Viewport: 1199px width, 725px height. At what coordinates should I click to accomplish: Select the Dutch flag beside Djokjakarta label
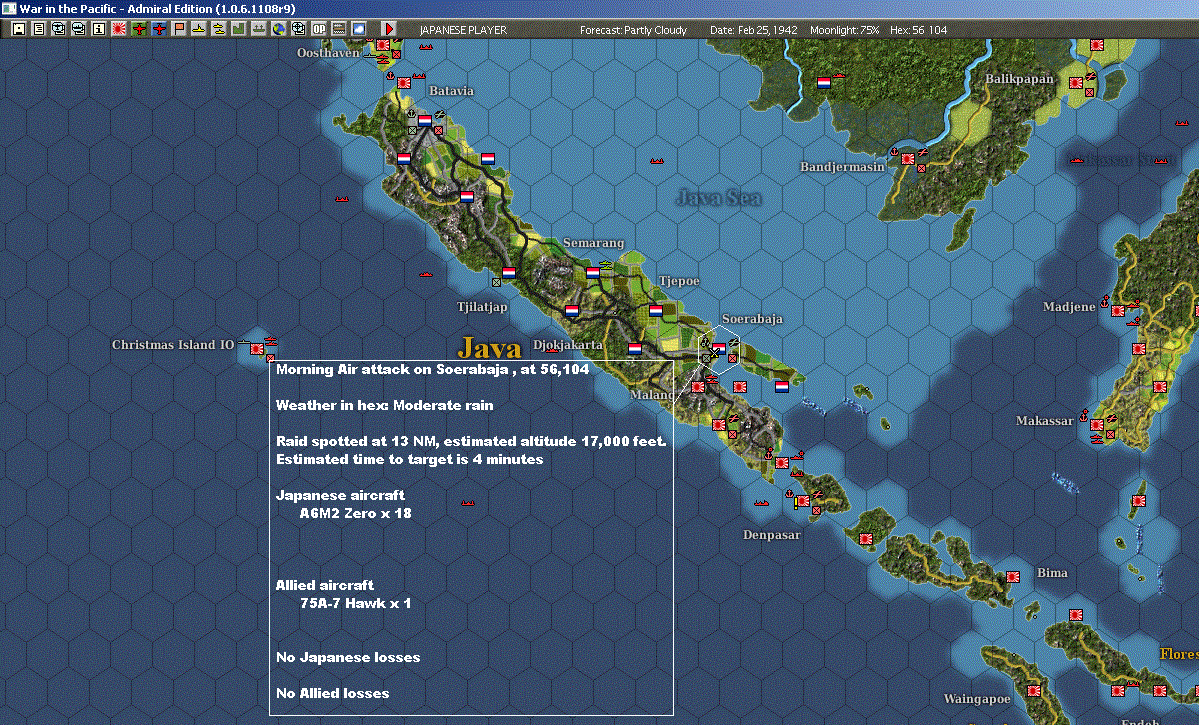(x=635, y=349)
